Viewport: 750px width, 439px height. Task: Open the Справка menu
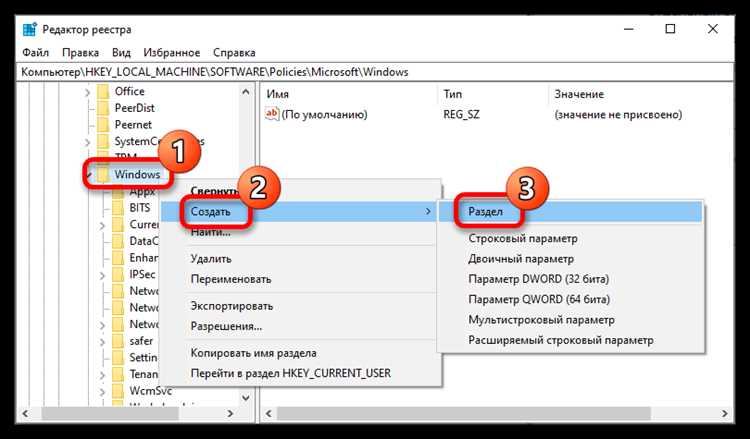(x=234, y=53)
